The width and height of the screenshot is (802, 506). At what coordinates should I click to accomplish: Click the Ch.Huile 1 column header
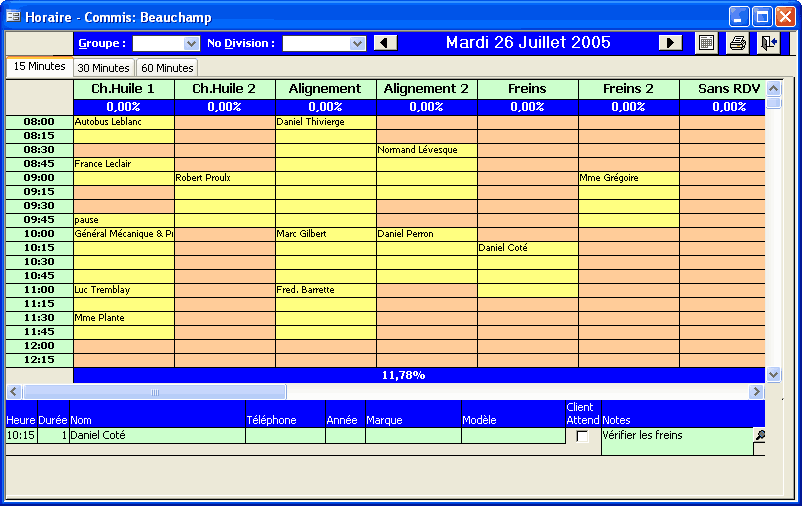coord(123,89)
